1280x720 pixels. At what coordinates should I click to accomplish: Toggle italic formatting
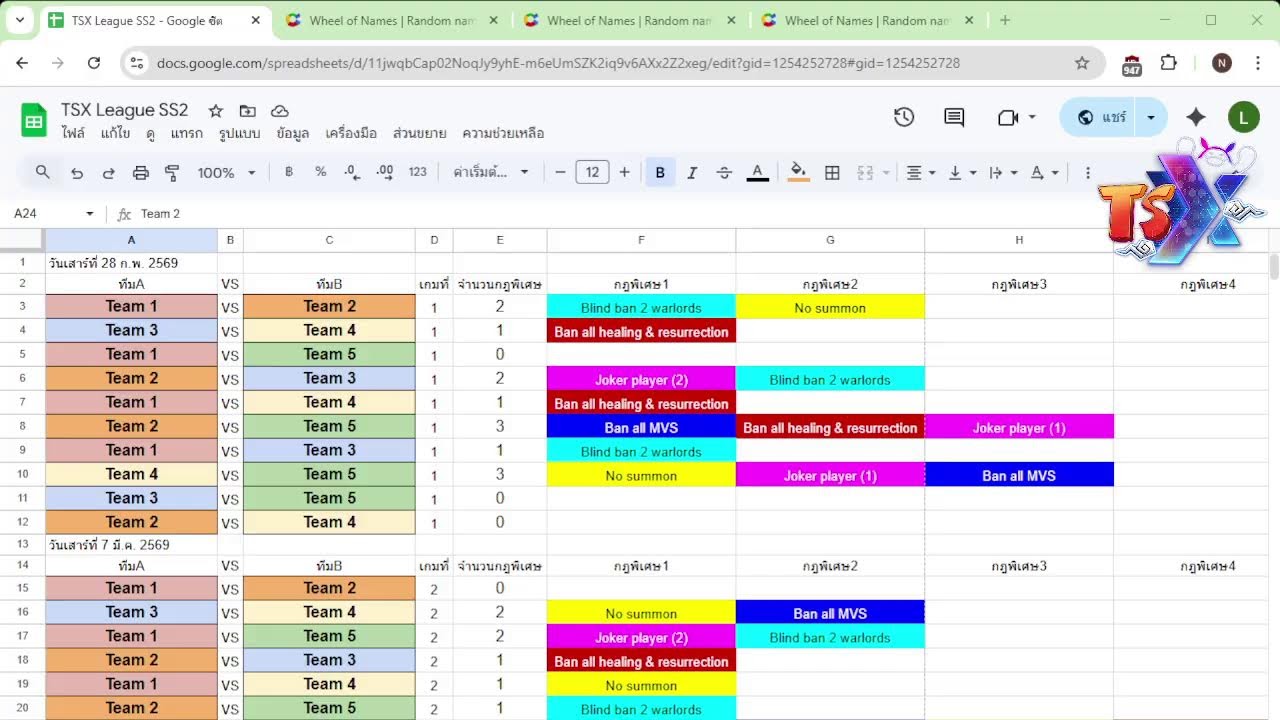coord(692,173)
